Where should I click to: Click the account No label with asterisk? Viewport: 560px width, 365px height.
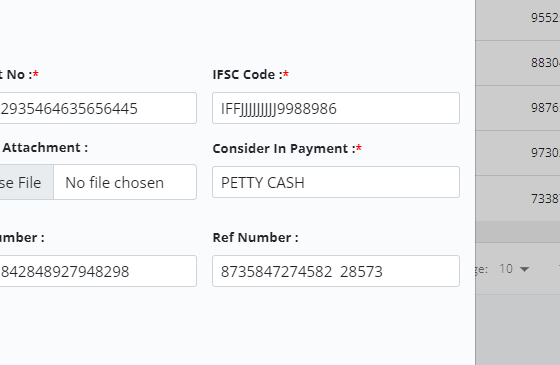19,74
